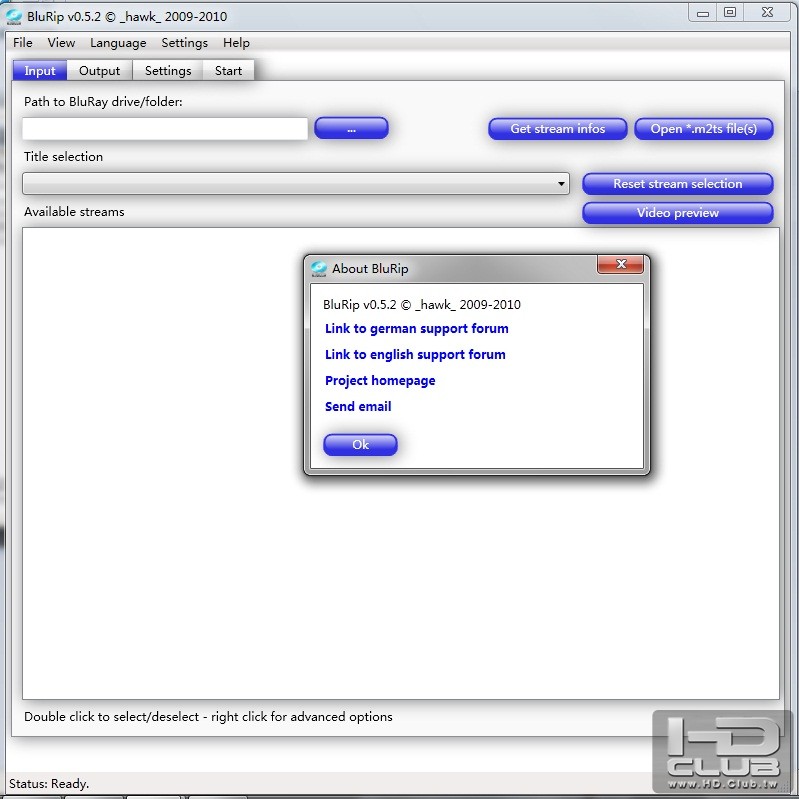The width and height of the screenshot is (799, 799).
Task: Click Get stream infos button
Action: 557,128
